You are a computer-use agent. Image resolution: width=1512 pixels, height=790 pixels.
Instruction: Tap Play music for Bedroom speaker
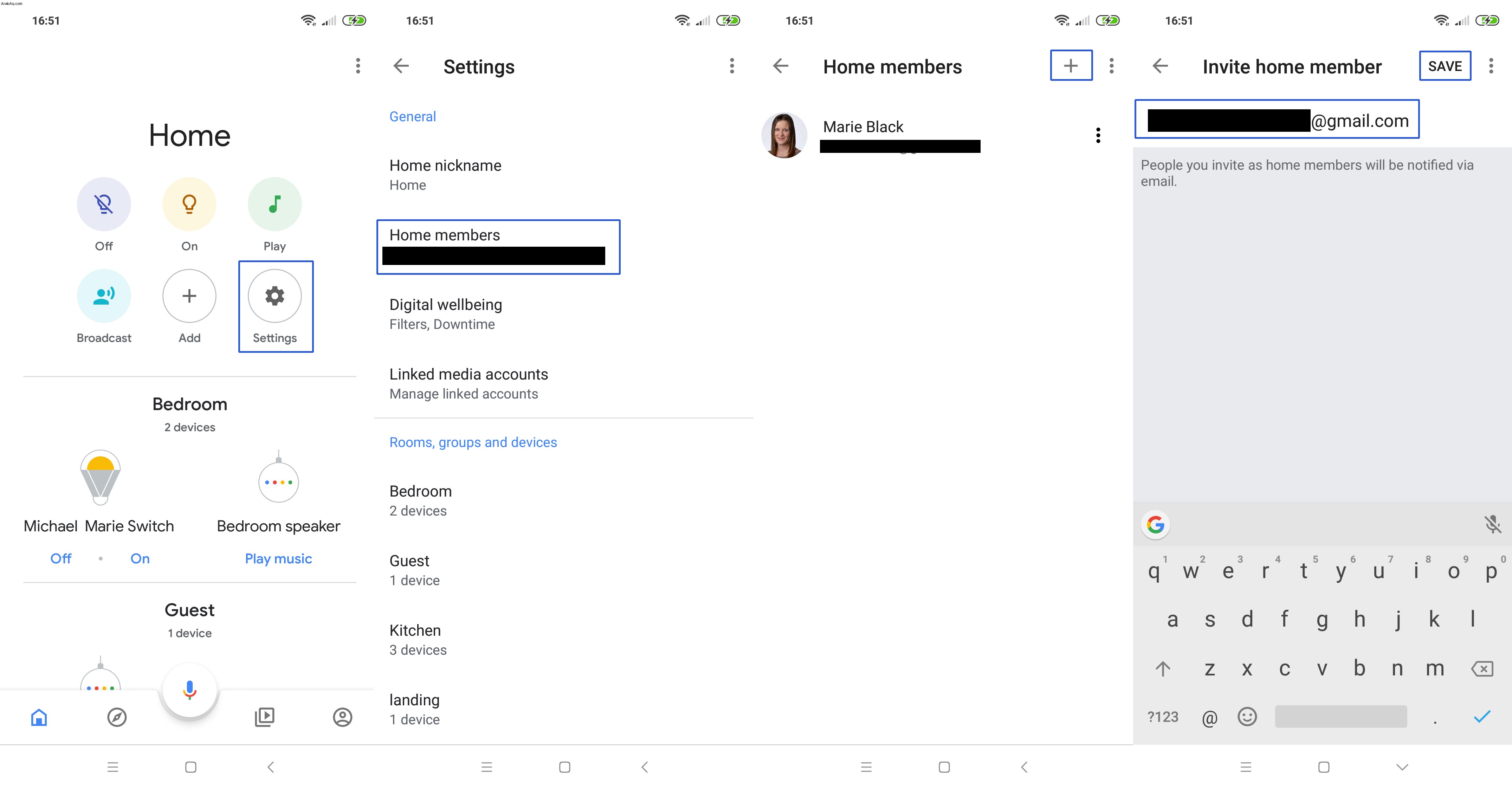pos(278,558)
